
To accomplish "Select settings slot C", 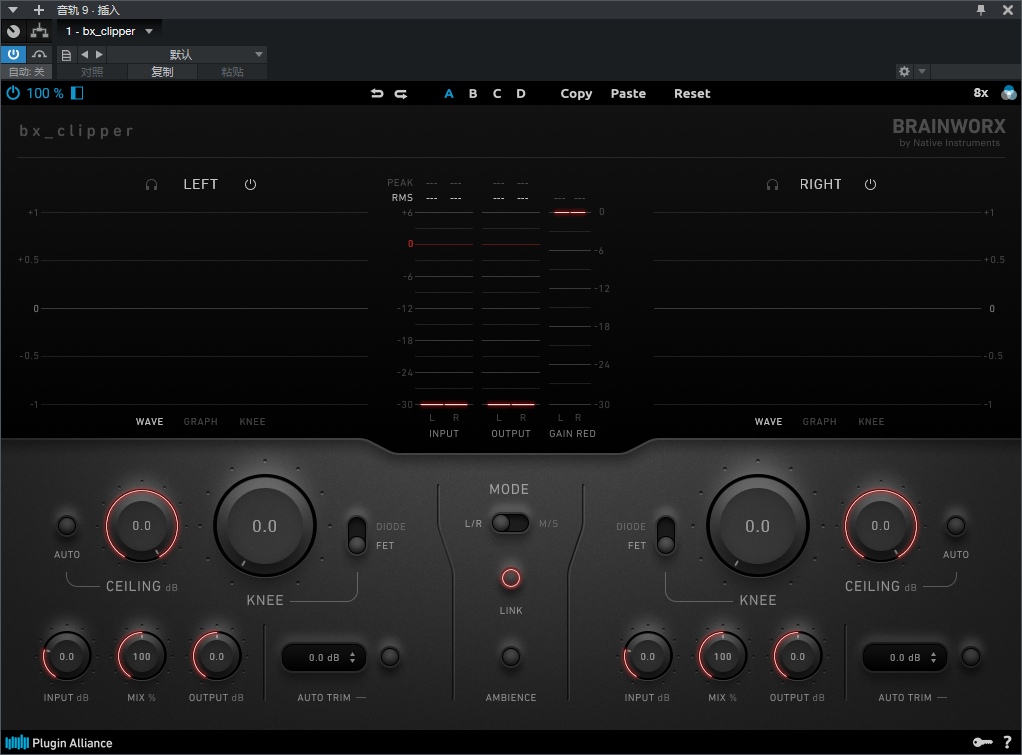I will pos(497,94).
